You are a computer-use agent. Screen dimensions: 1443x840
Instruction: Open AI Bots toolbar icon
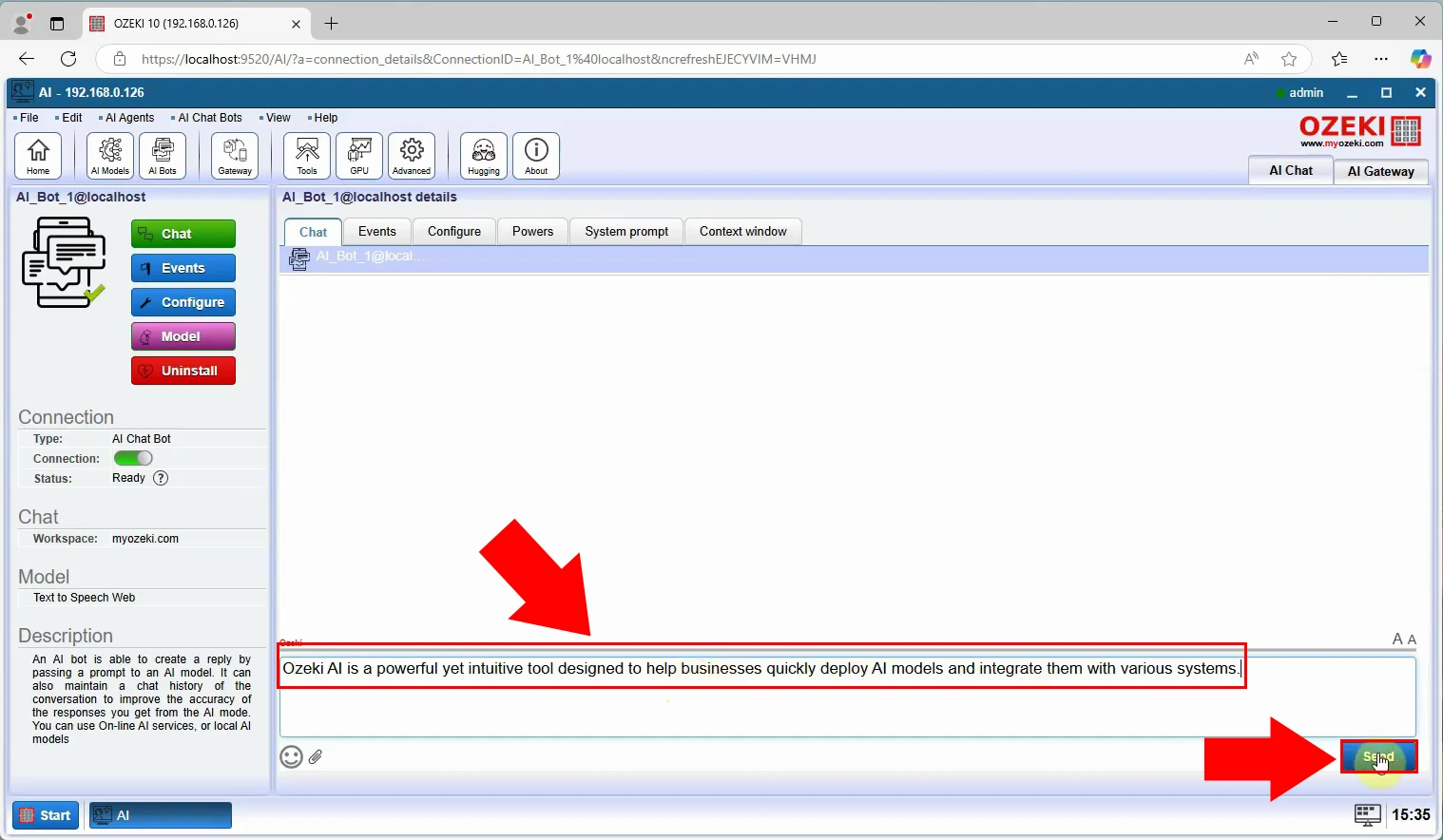coord(163,156)
